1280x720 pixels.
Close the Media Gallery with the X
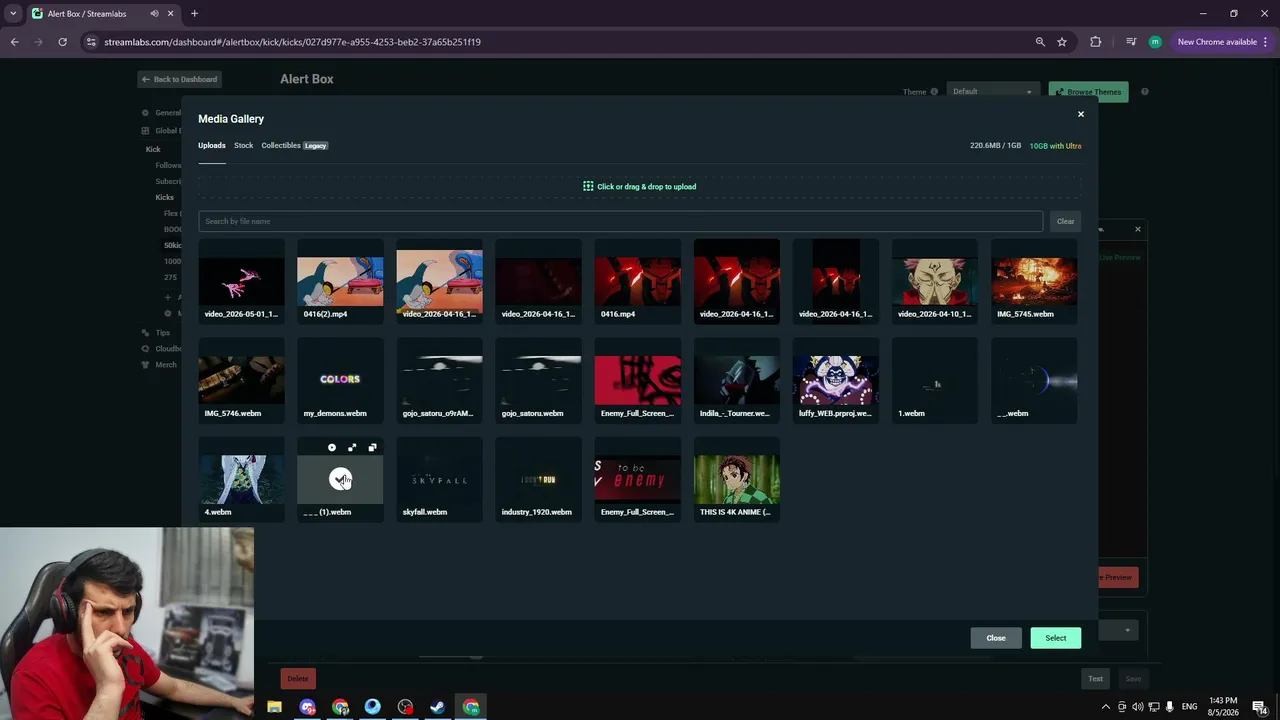tap(1080, 114)
